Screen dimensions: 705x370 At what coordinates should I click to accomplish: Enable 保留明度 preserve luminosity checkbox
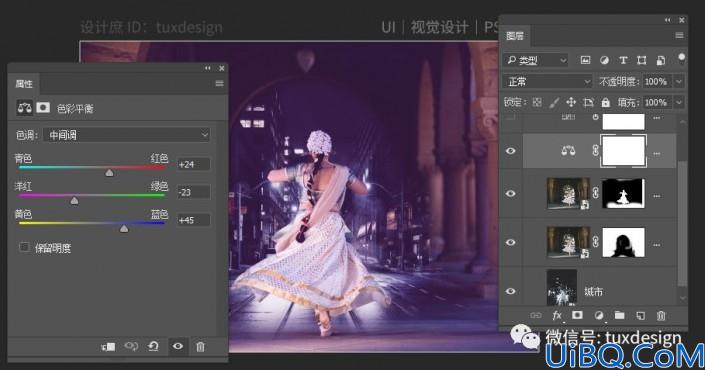[24, 247]
